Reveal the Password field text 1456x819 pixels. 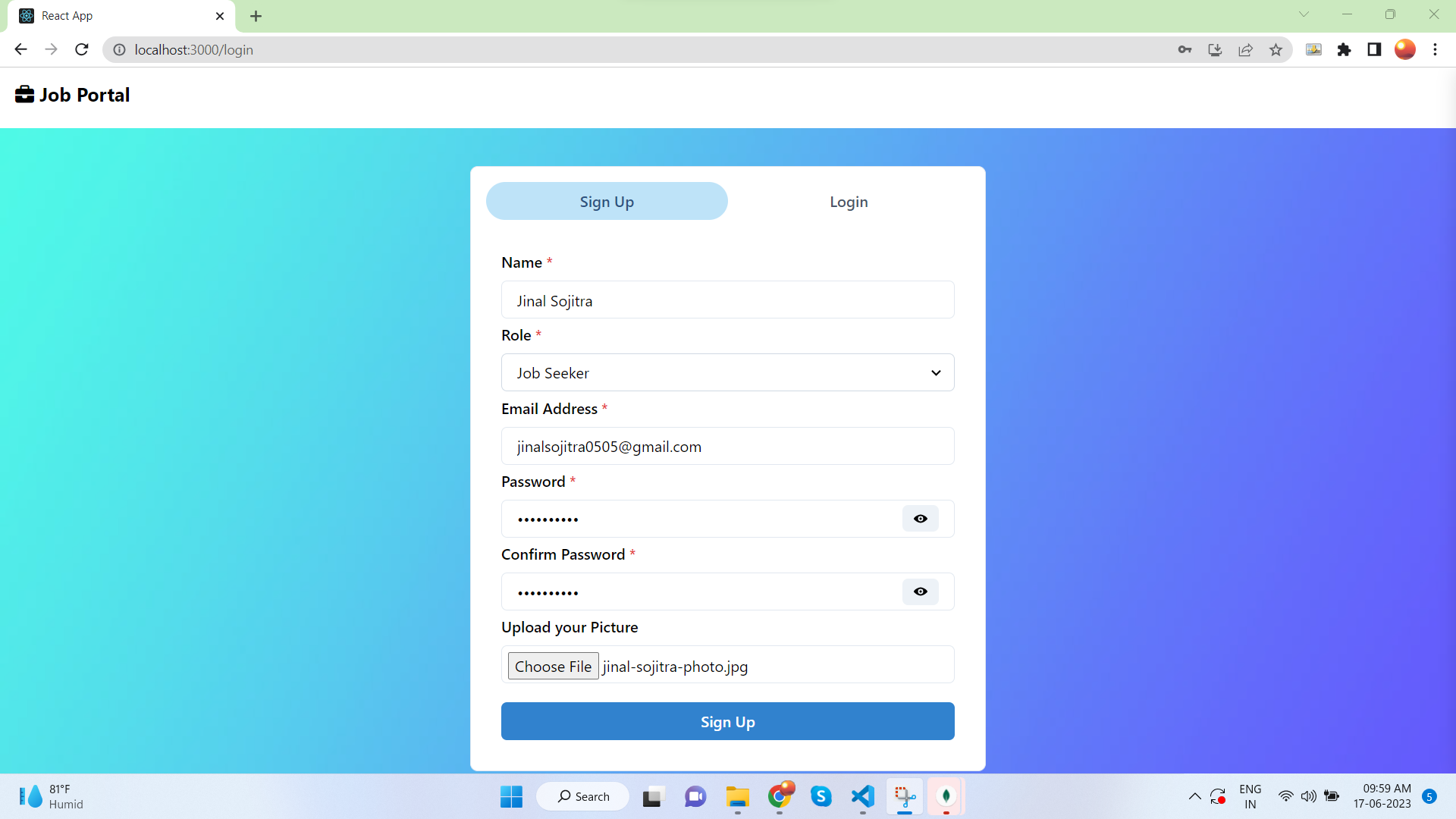(920, 519)
